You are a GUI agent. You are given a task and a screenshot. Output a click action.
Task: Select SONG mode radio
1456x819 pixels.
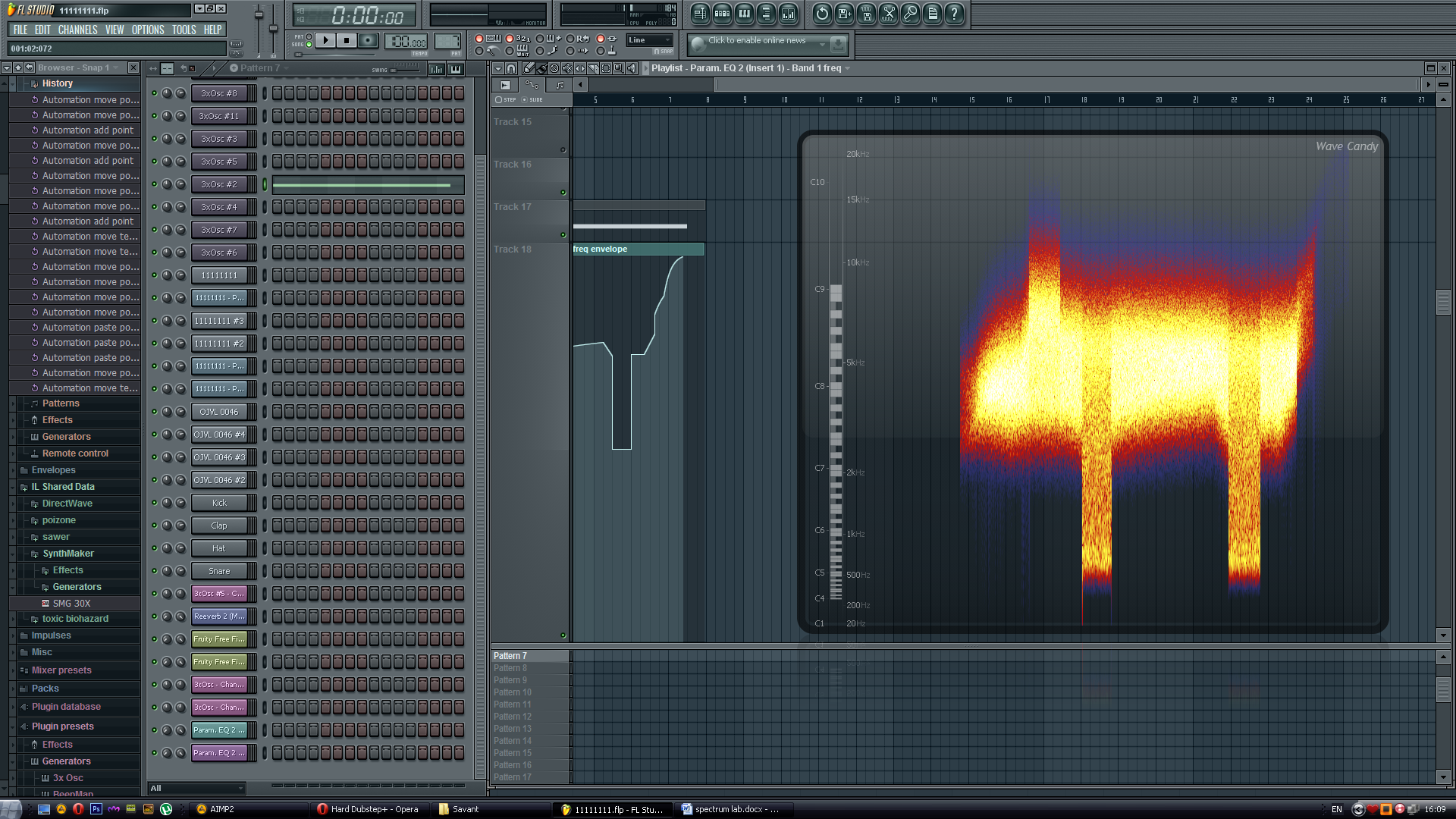click(309, 45)
